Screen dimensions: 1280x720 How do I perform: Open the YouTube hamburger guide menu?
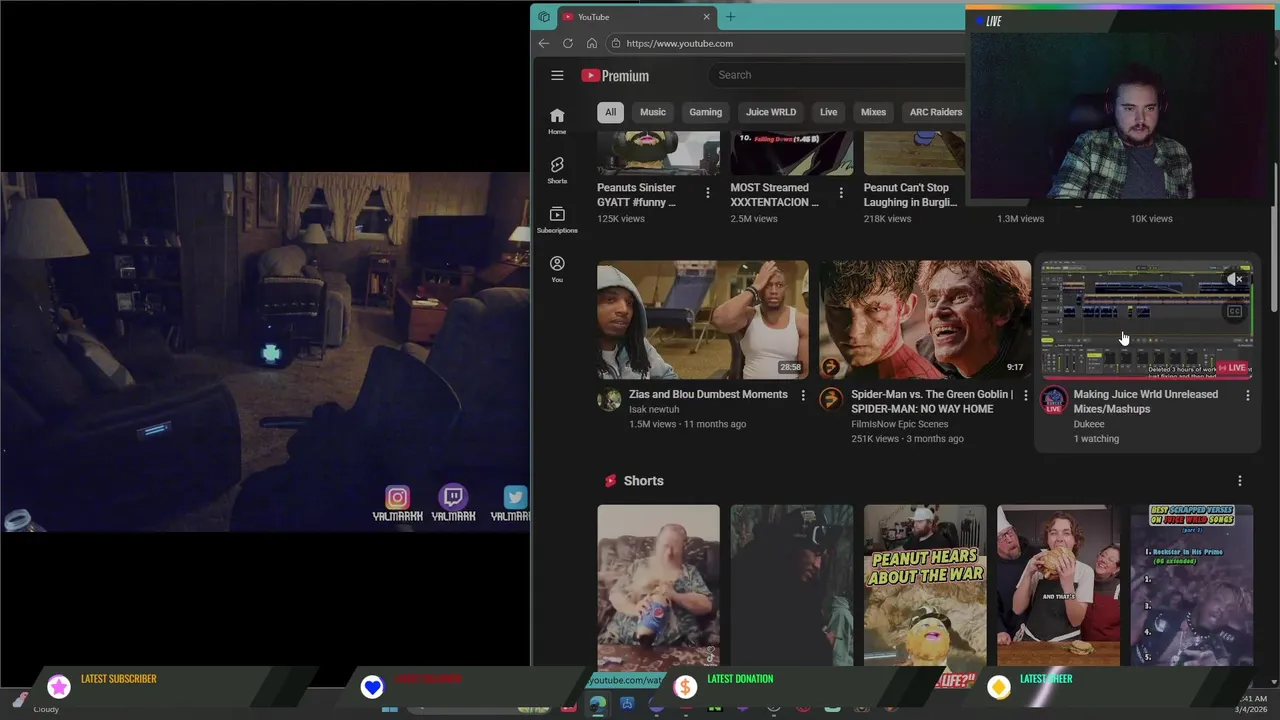click(557, 75)
